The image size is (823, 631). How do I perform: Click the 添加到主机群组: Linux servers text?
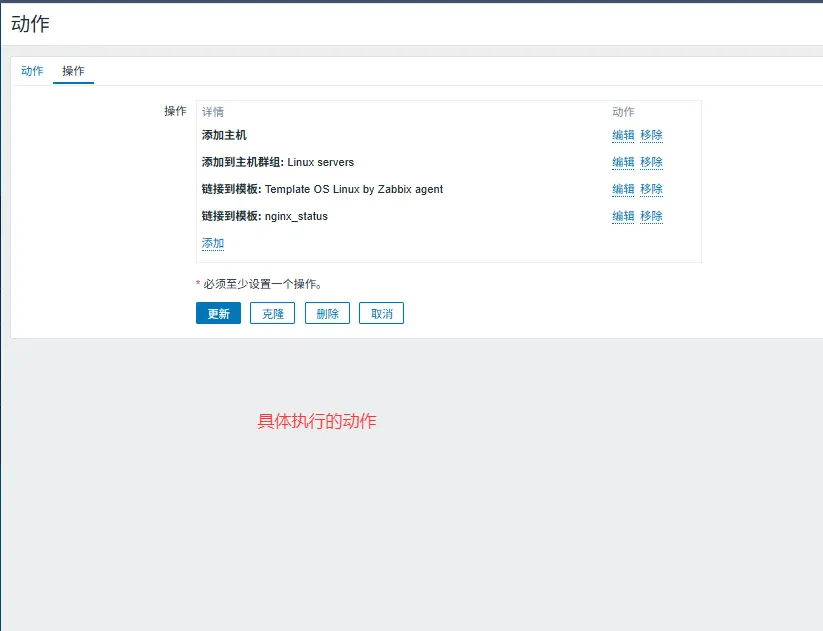(x=277, y=162)
